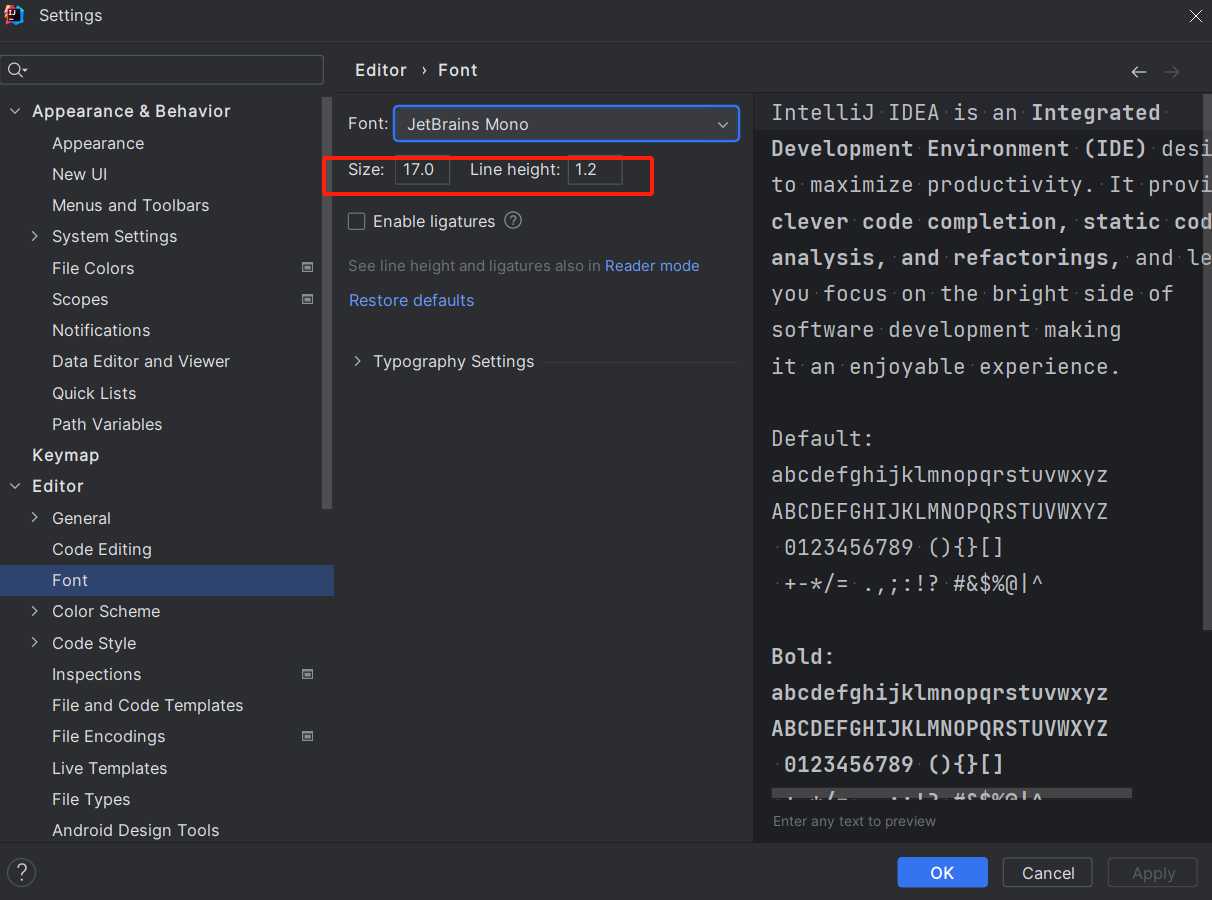The width and height of the screenshot is (1212, 900).
Task: Click the Scopes project-level icon
Action: [307, 299]
